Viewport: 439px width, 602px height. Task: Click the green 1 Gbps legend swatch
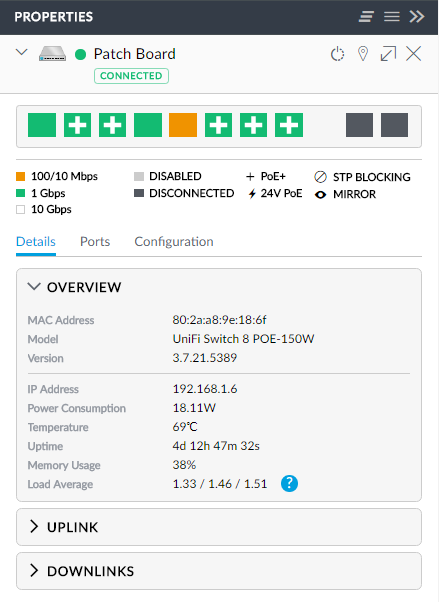point(20,193)
